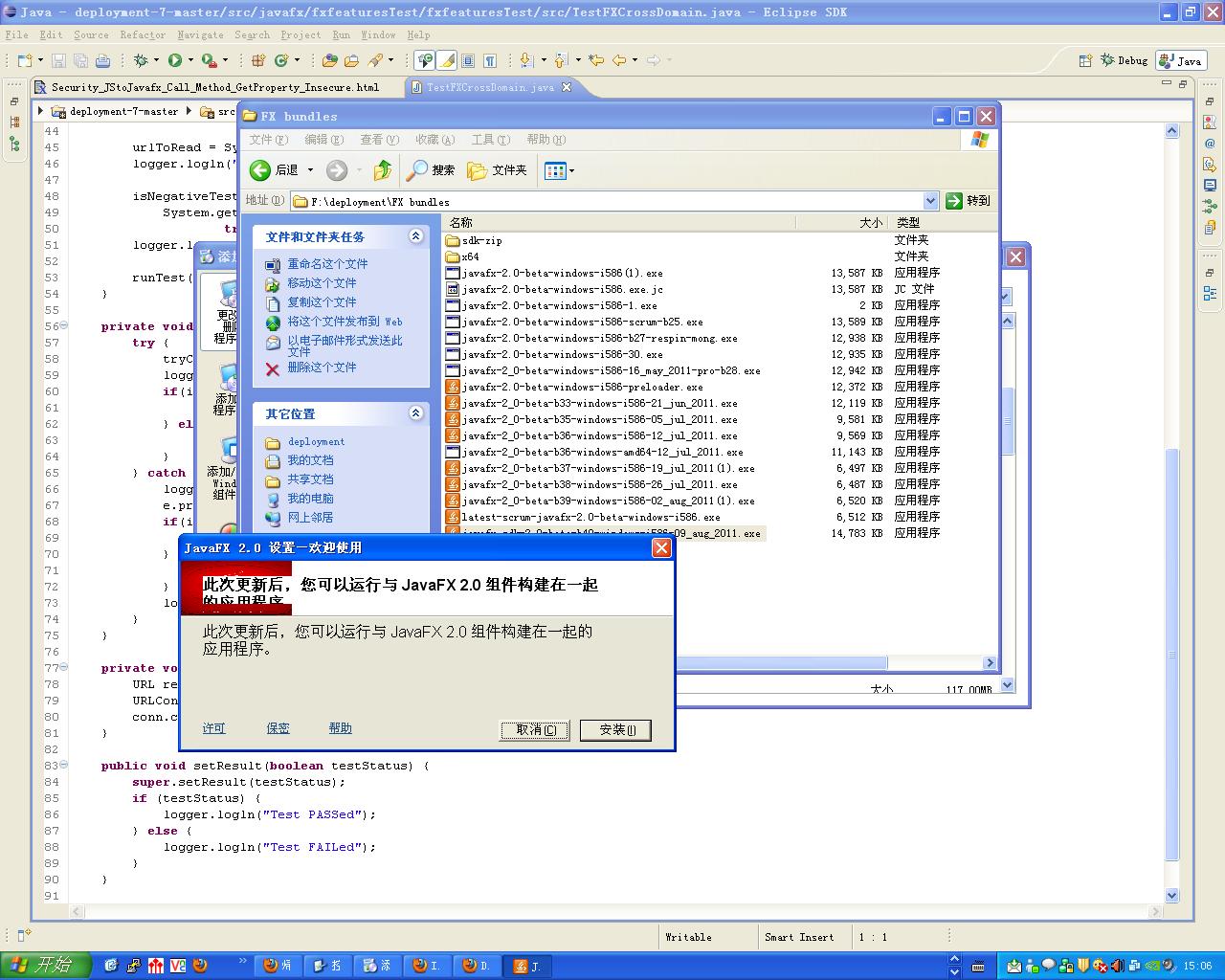This screenshot has height=980, width=1225.
Task: Click the New Java Package icon
Action: pyautogui.click(x=257, y=60)
